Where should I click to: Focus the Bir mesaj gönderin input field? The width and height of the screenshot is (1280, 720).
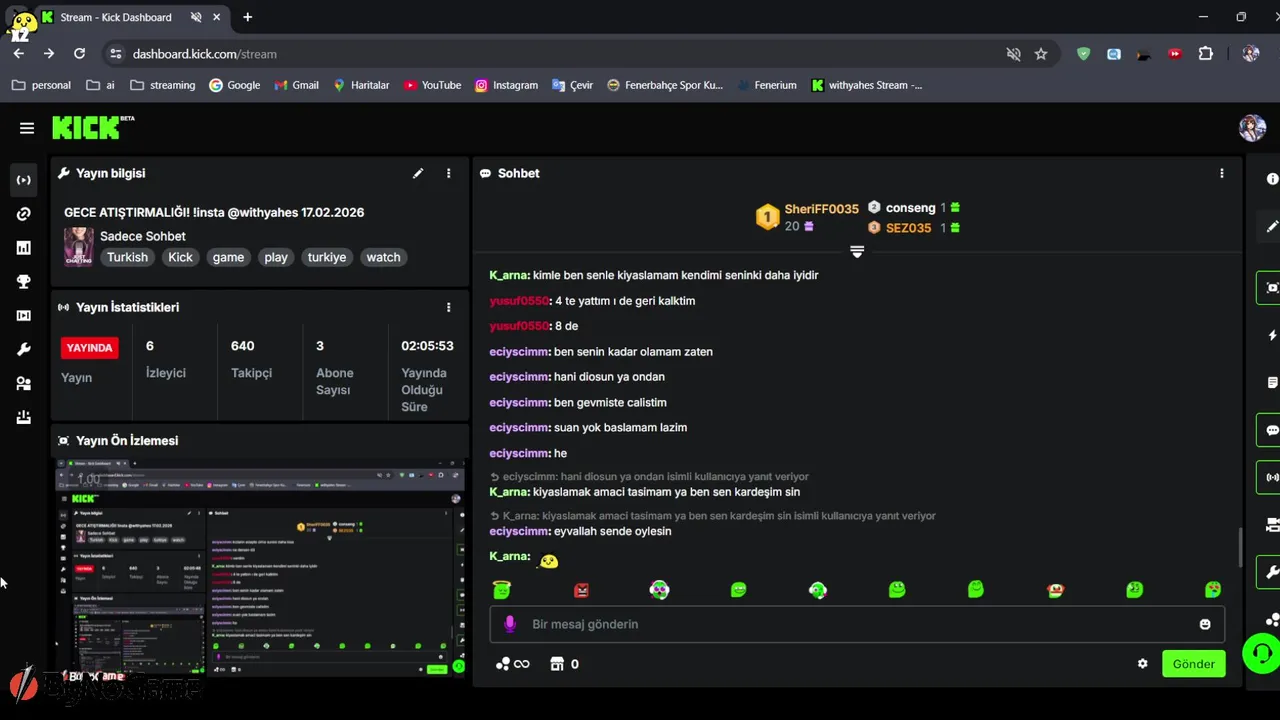857,624
